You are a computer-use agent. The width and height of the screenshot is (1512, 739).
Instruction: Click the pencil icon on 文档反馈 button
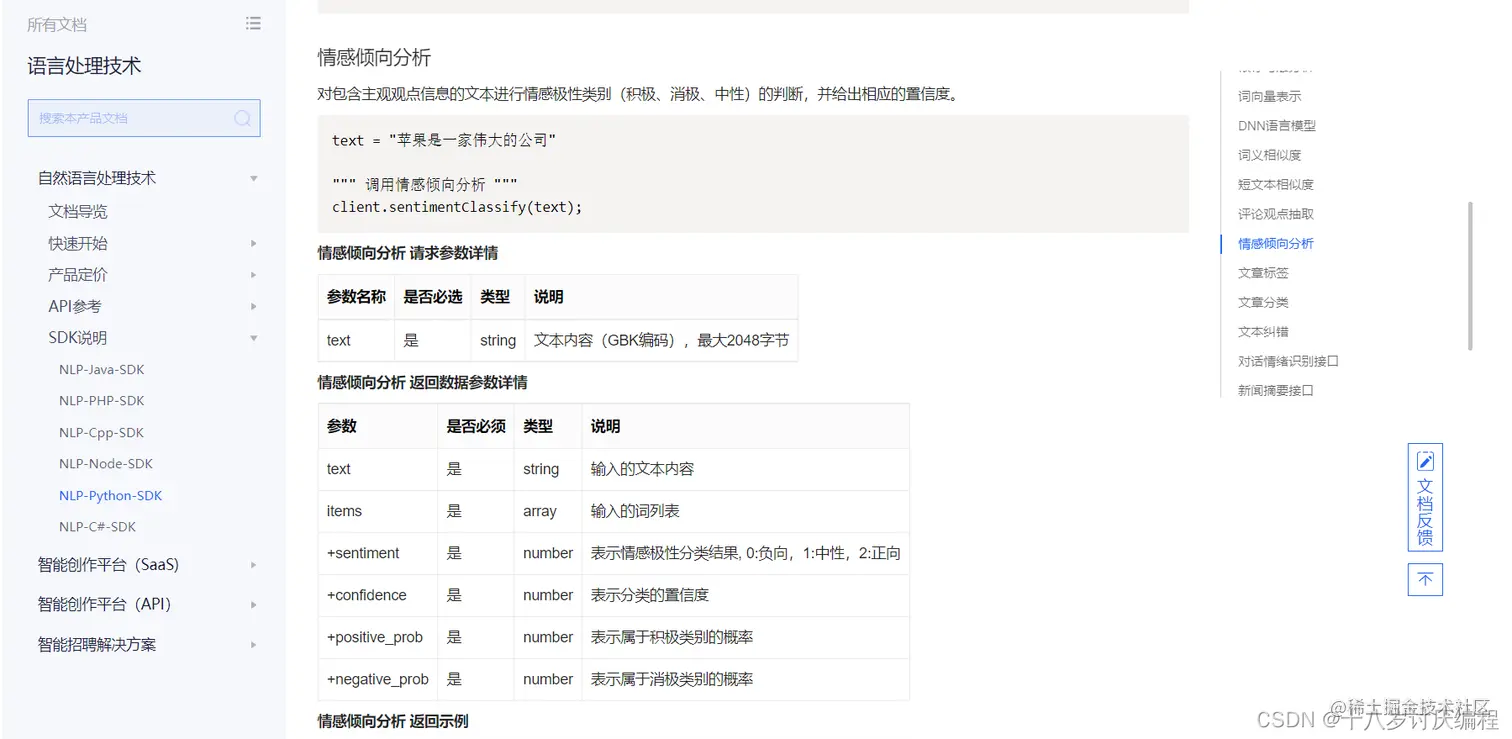pyautogui.click(x=1424, y=460)
